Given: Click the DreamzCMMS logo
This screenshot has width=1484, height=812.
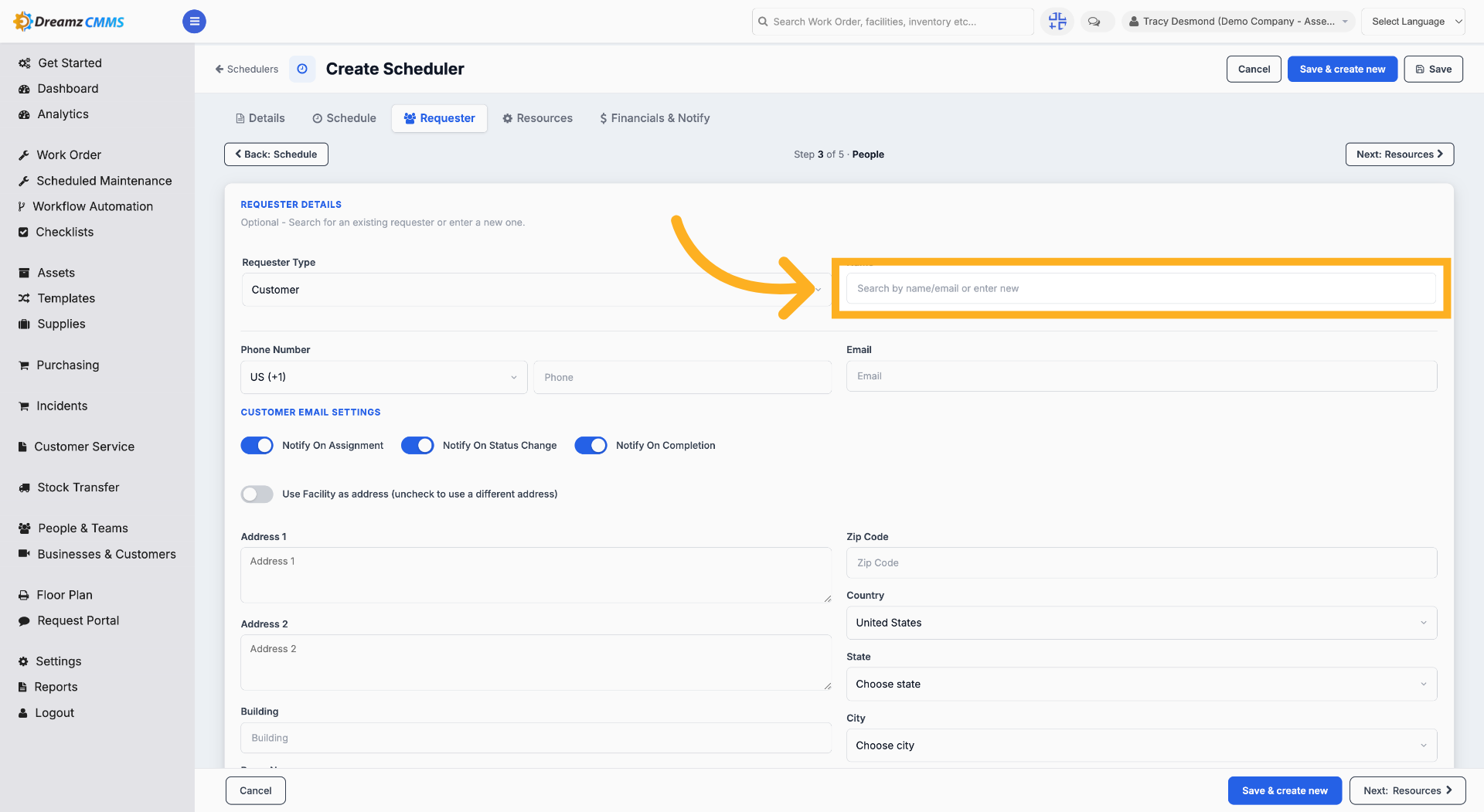Looking at the screenshot, I should point(69,22).
